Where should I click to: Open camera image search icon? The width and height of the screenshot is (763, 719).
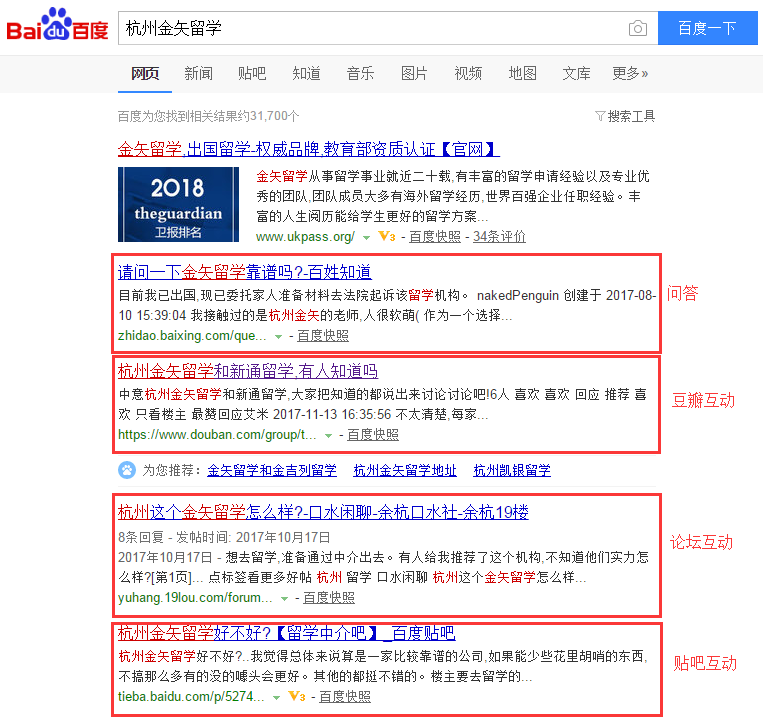[x=637, y=28]
